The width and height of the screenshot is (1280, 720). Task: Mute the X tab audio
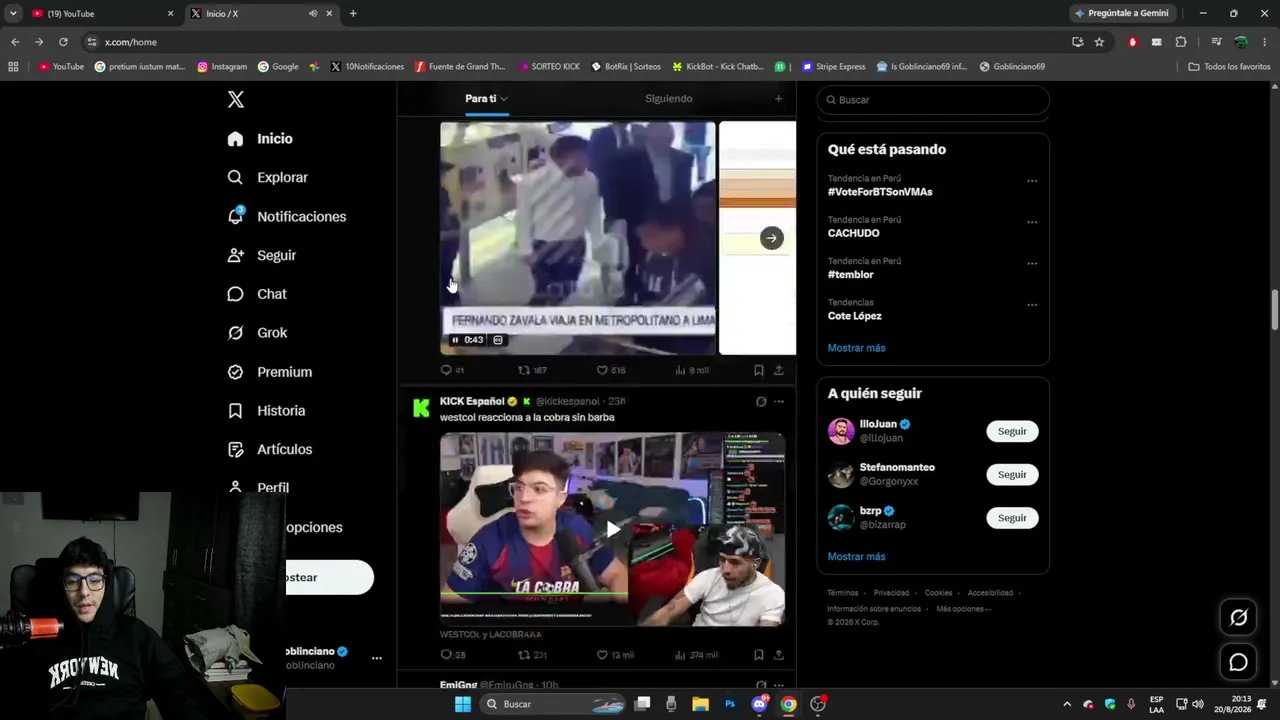coord(313,14)
